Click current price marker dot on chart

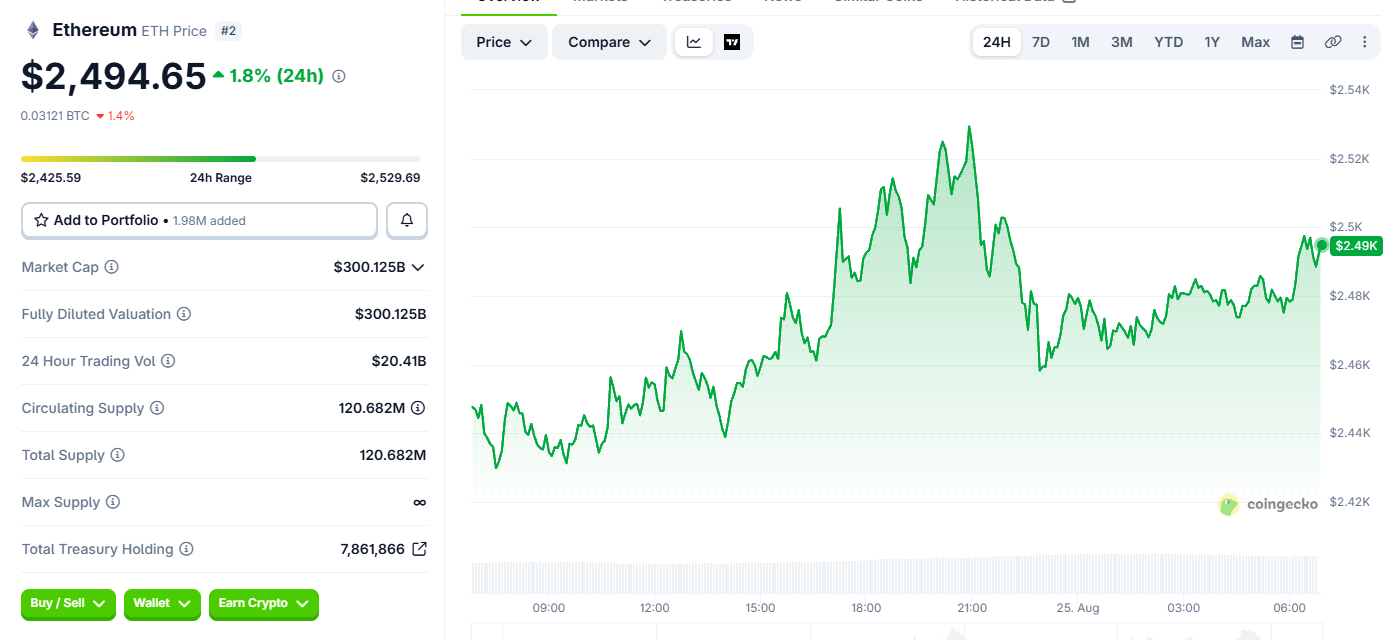(x=1322, y=245)
